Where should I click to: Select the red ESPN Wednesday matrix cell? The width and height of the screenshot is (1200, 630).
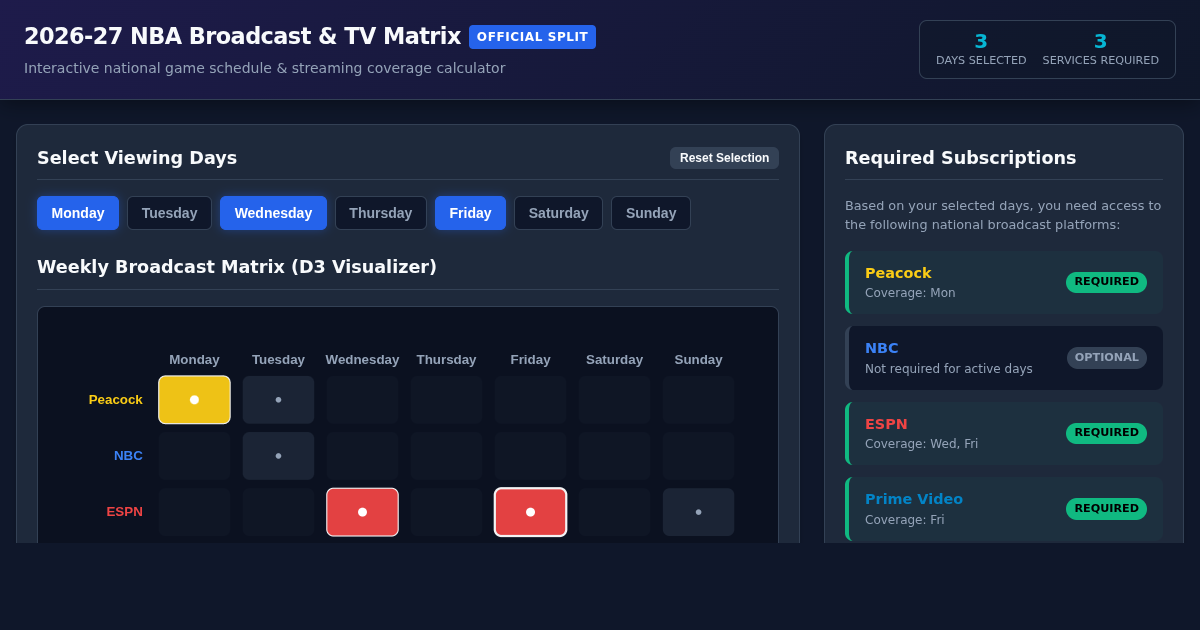pyautogui.click(x=362, y=512)
